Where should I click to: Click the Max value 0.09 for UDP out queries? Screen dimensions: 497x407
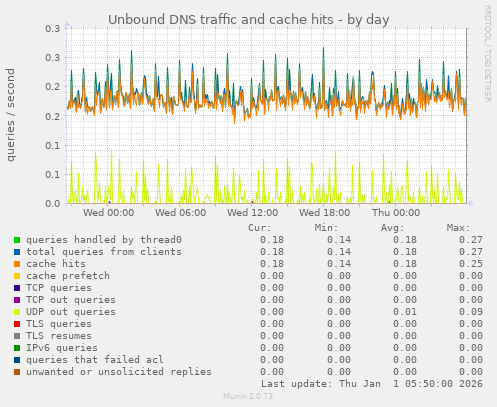471,312
